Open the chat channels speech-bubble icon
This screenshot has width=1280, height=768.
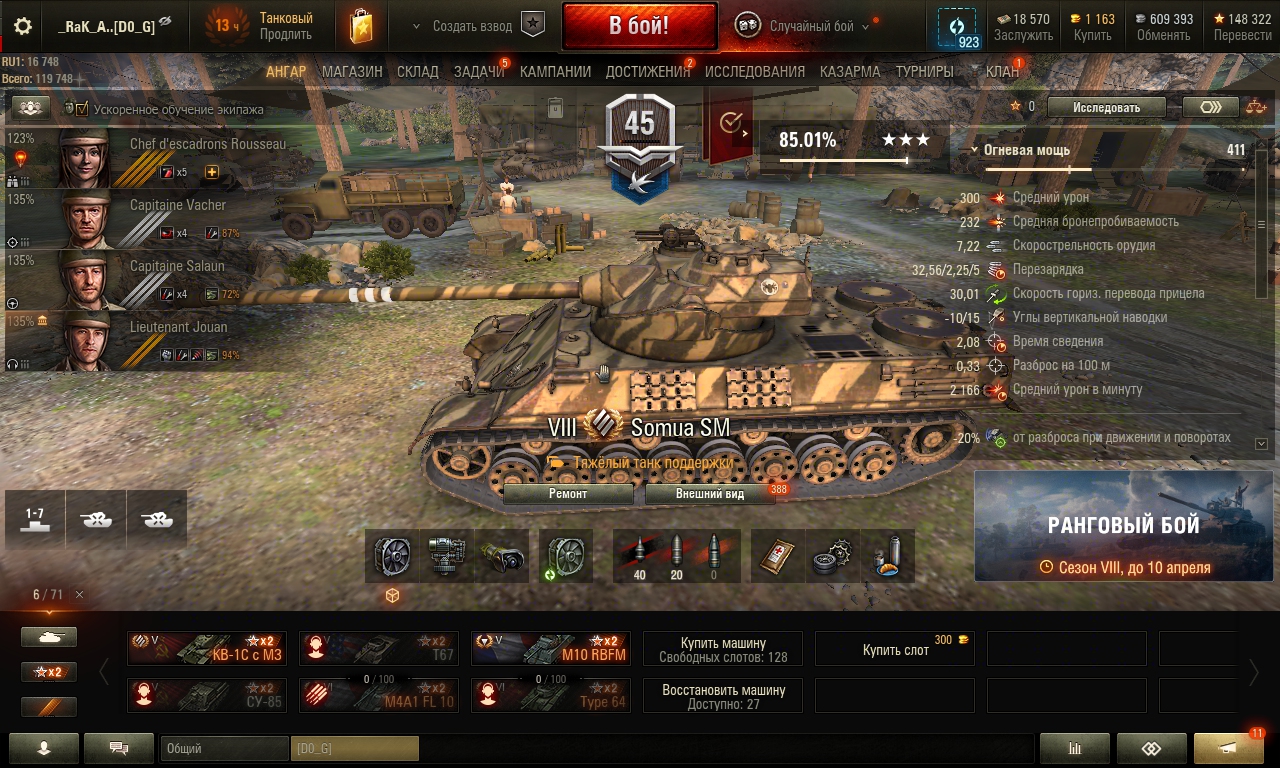[x=119, y=747]
